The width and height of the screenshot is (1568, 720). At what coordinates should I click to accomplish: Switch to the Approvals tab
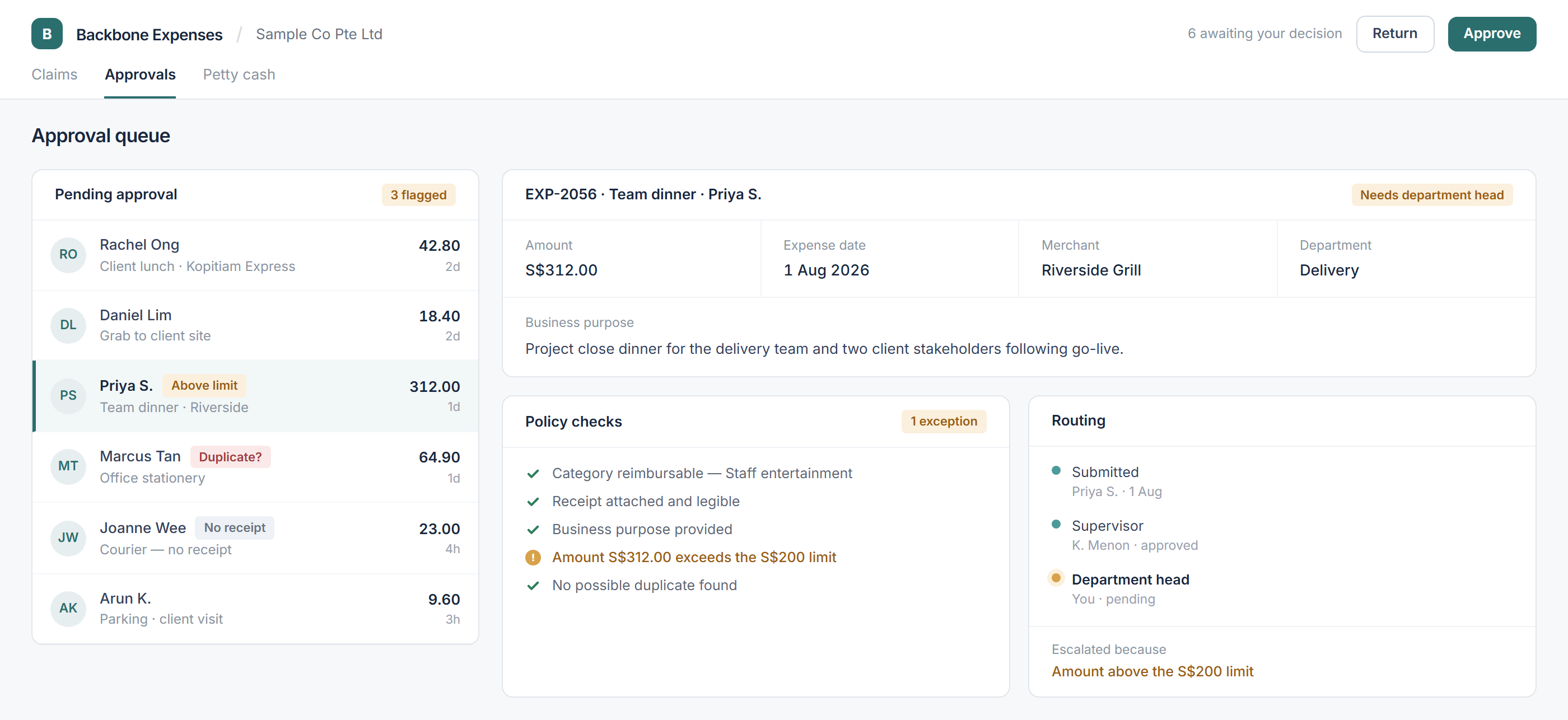tap(140, 74)
